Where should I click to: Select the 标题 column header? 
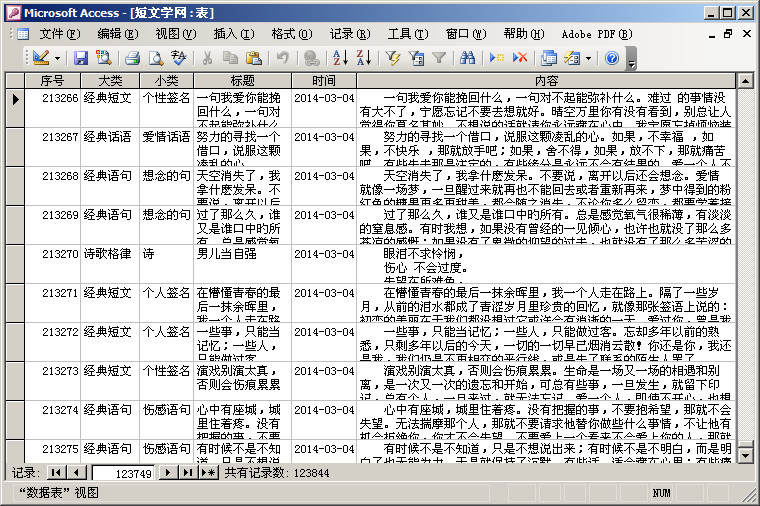click(x=242, y=80)
